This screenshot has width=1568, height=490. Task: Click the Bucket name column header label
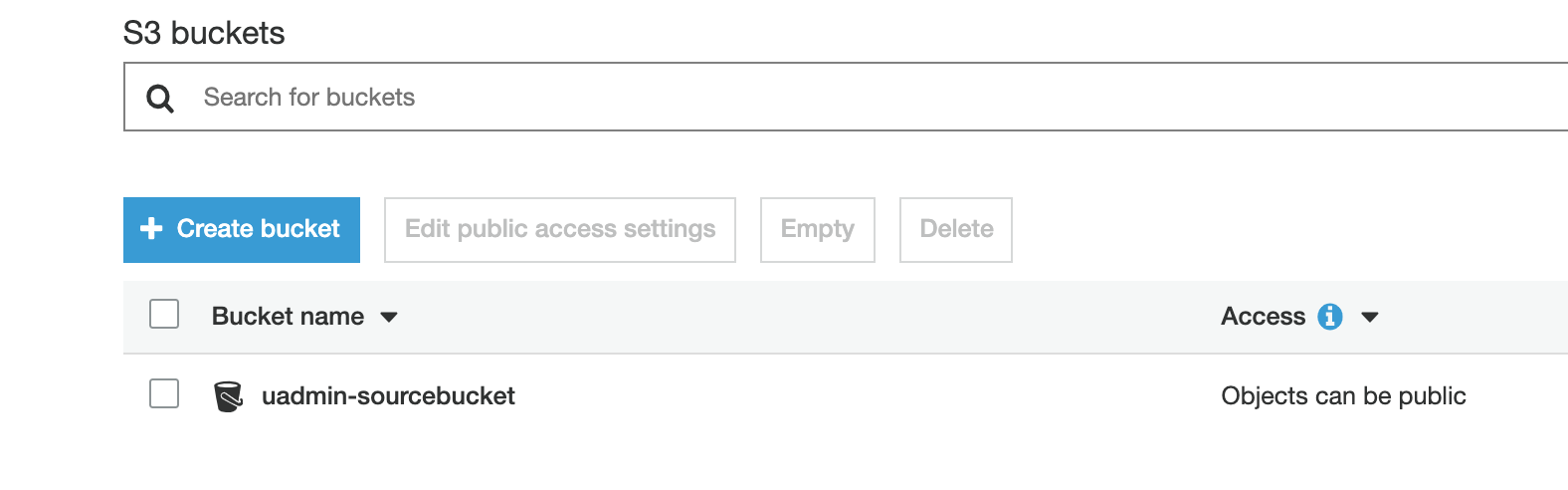(x=288, y=317)
